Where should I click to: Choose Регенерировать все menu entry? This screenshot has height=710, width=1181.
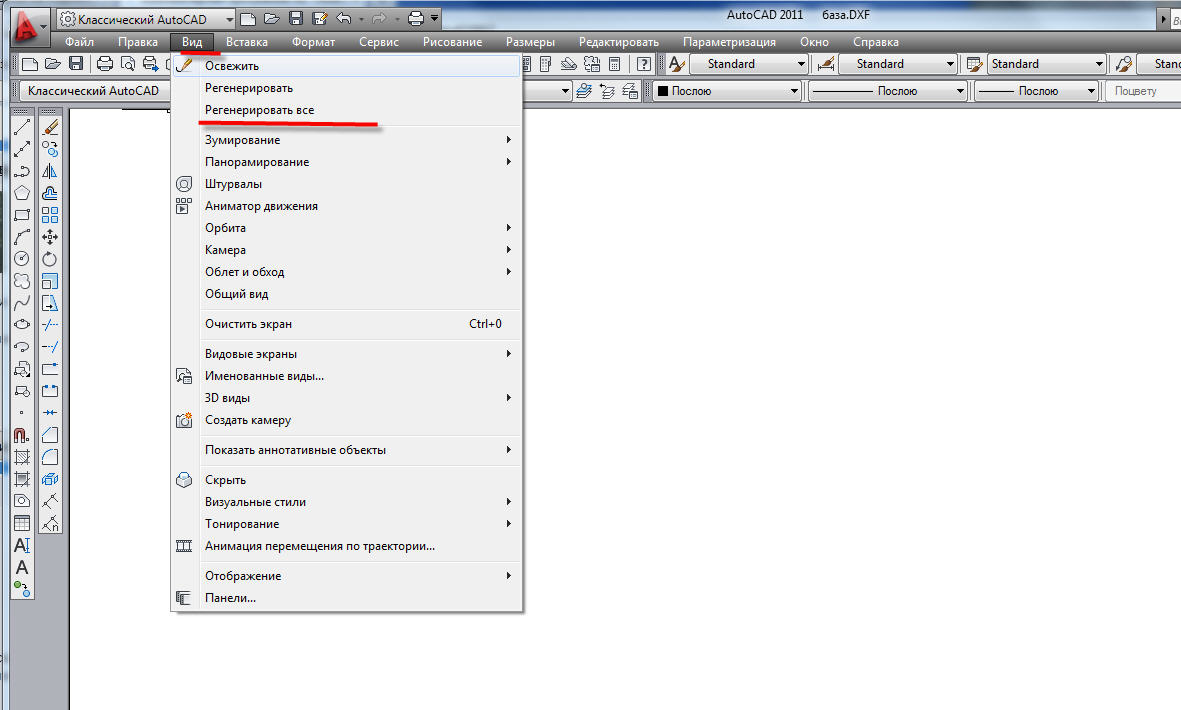pyautogui.click(x=346, y=110)
